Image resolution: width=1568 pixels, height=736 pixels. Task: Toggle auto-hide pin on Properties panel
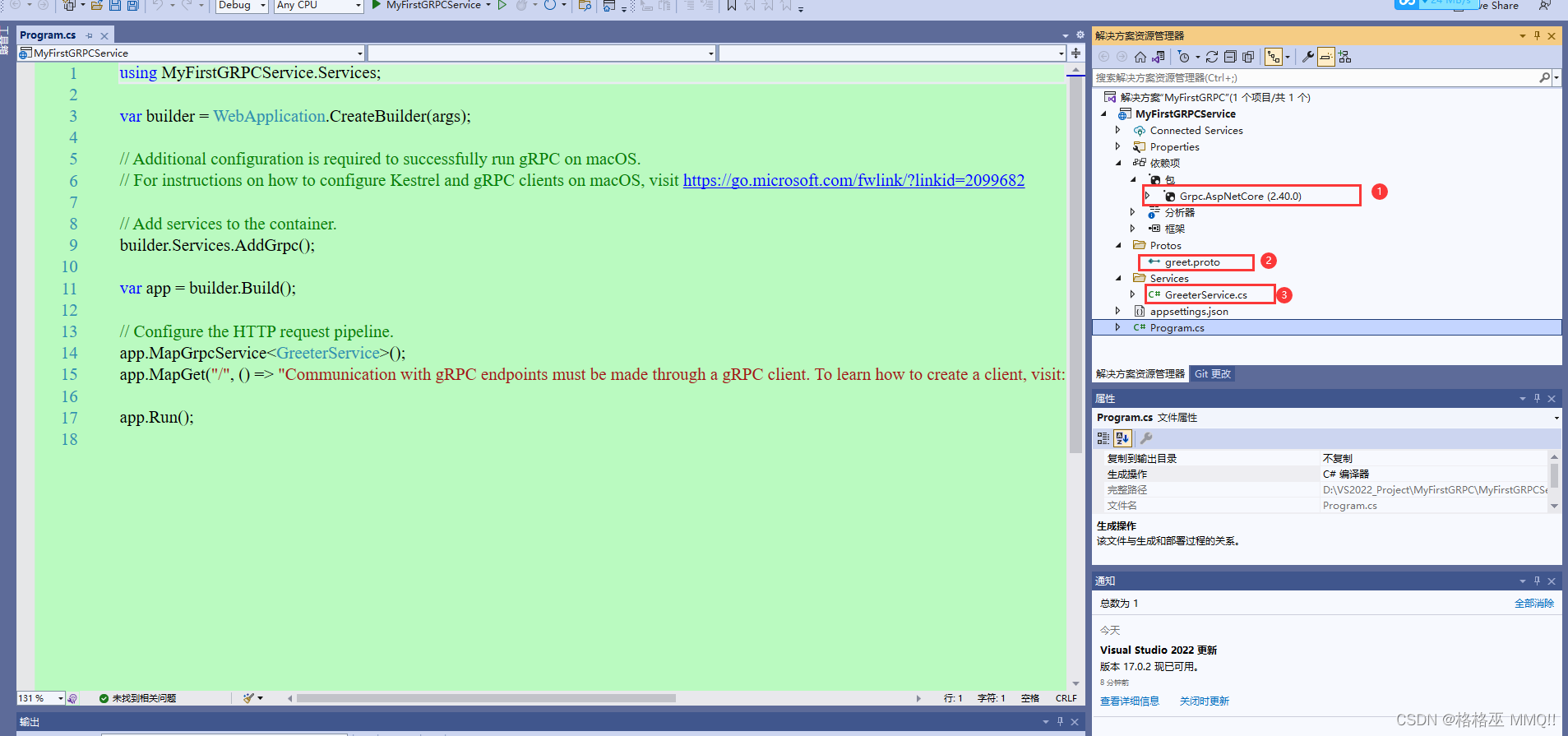[x=1537, y=398]
